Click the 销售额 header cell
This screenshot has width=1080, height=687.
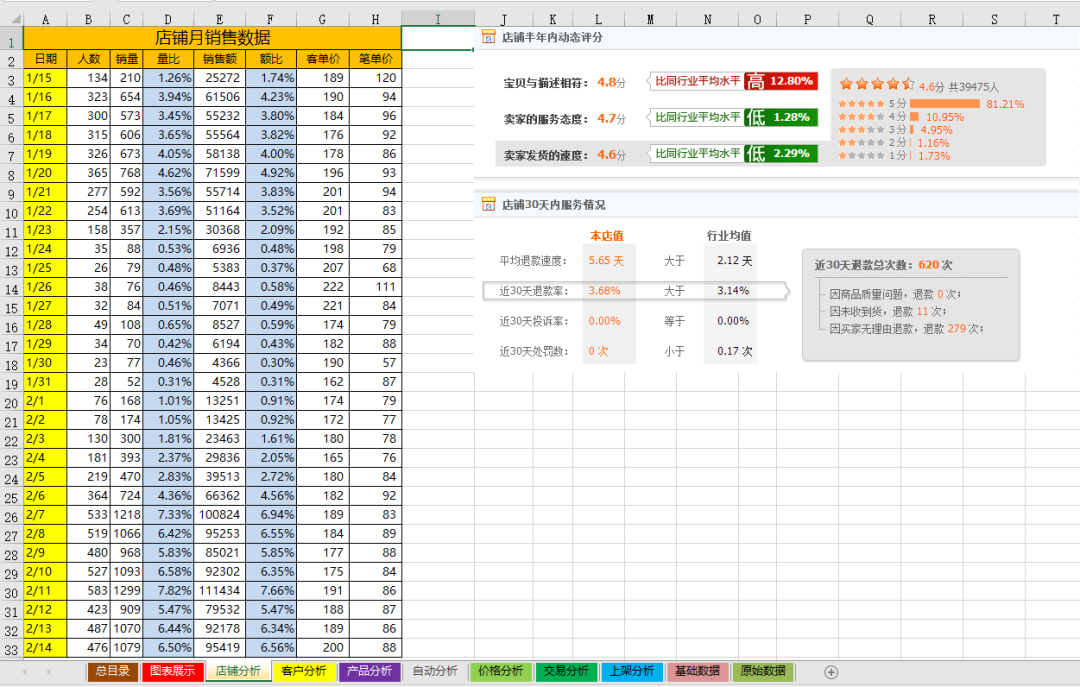219,59
